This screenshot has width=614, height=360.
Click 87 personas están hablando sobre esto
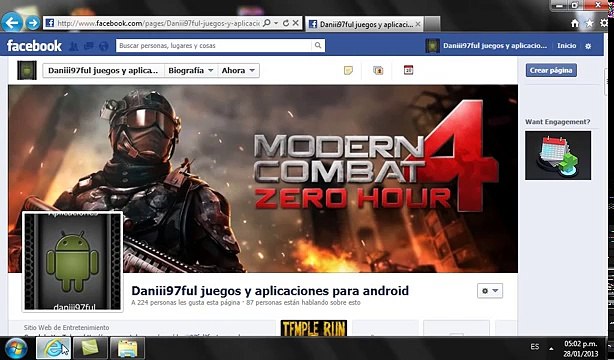[x=303, y=302]
